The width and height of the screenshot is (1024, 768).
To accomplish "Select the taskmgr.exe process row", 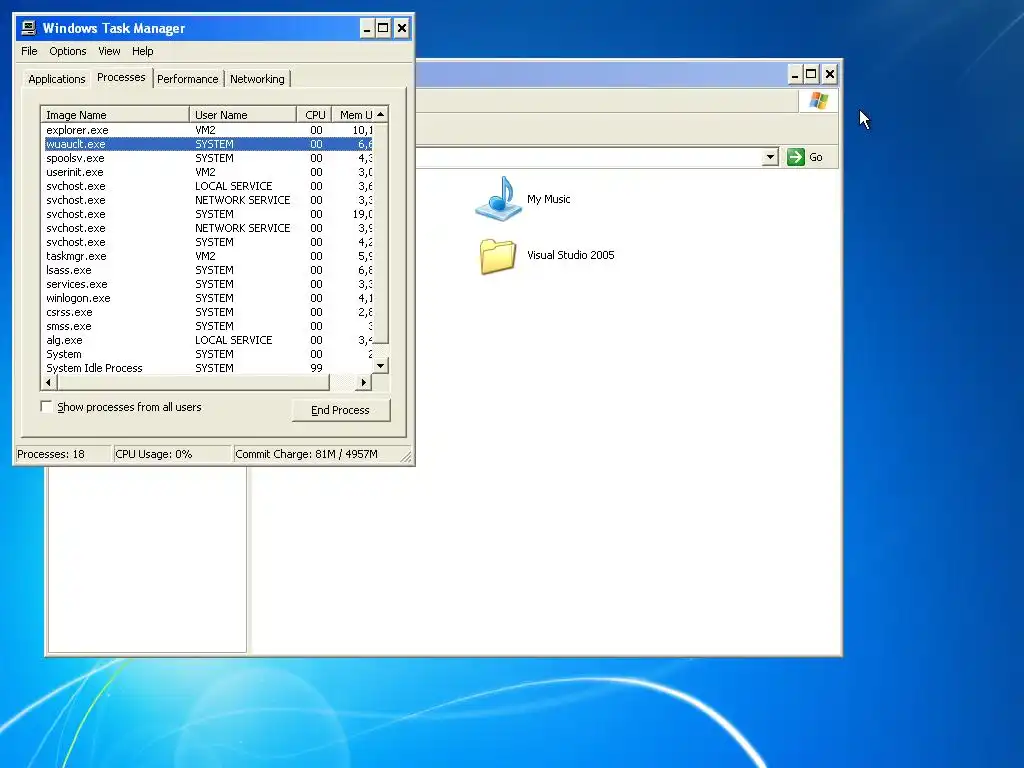I will pyautogui.click(x=208, y=256).
